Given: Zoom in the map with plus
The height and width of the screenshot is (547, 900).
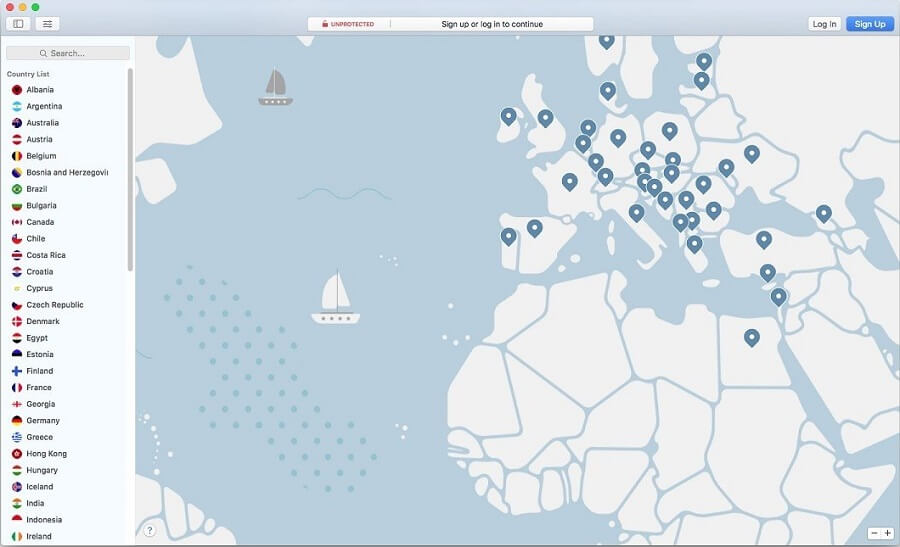Looking at the screenshot, I should pos(887,533).
